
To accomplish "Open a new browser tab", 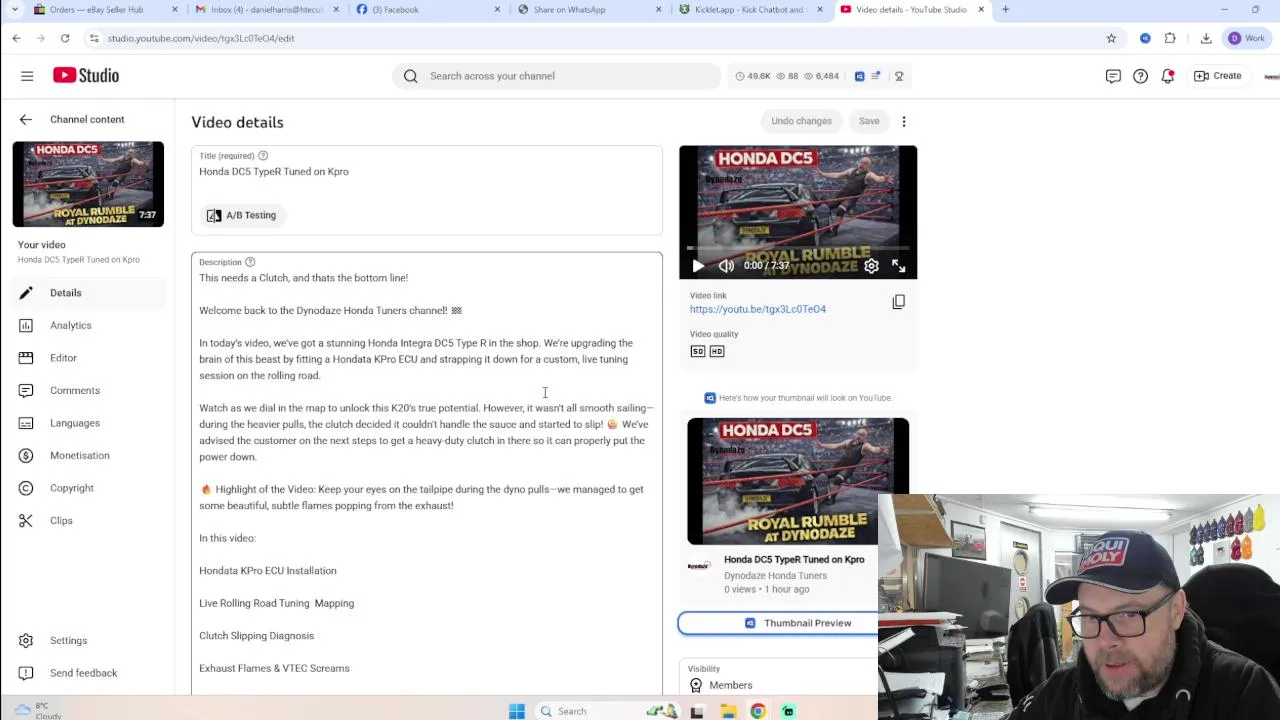I will 1005,10.
